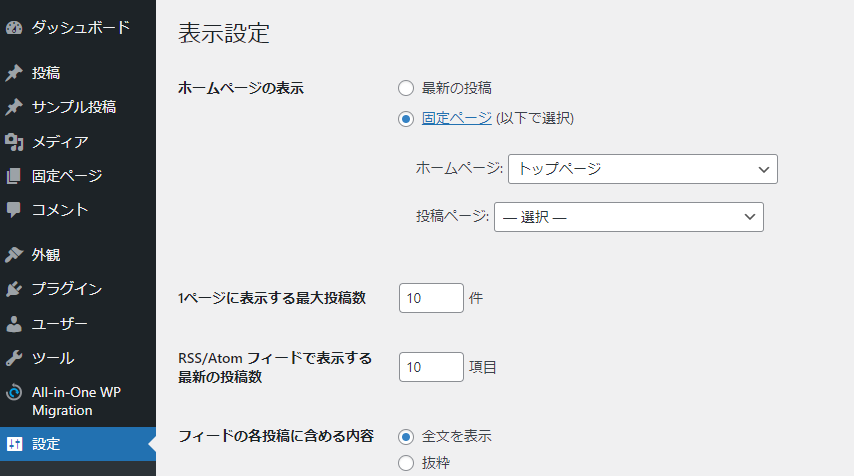The height and width of the screenshot is (476, 854).
Task: Open the プラグイン plug icon
Action: click(14, 289)
